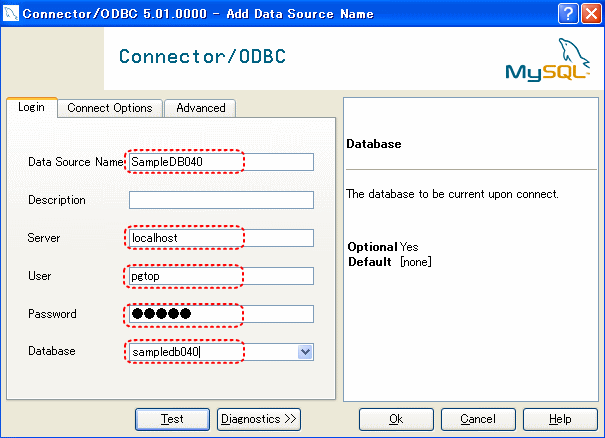This screenshot has height=438, width=605.
Task: Click the Default [none] text
Action: pos(390,262)
